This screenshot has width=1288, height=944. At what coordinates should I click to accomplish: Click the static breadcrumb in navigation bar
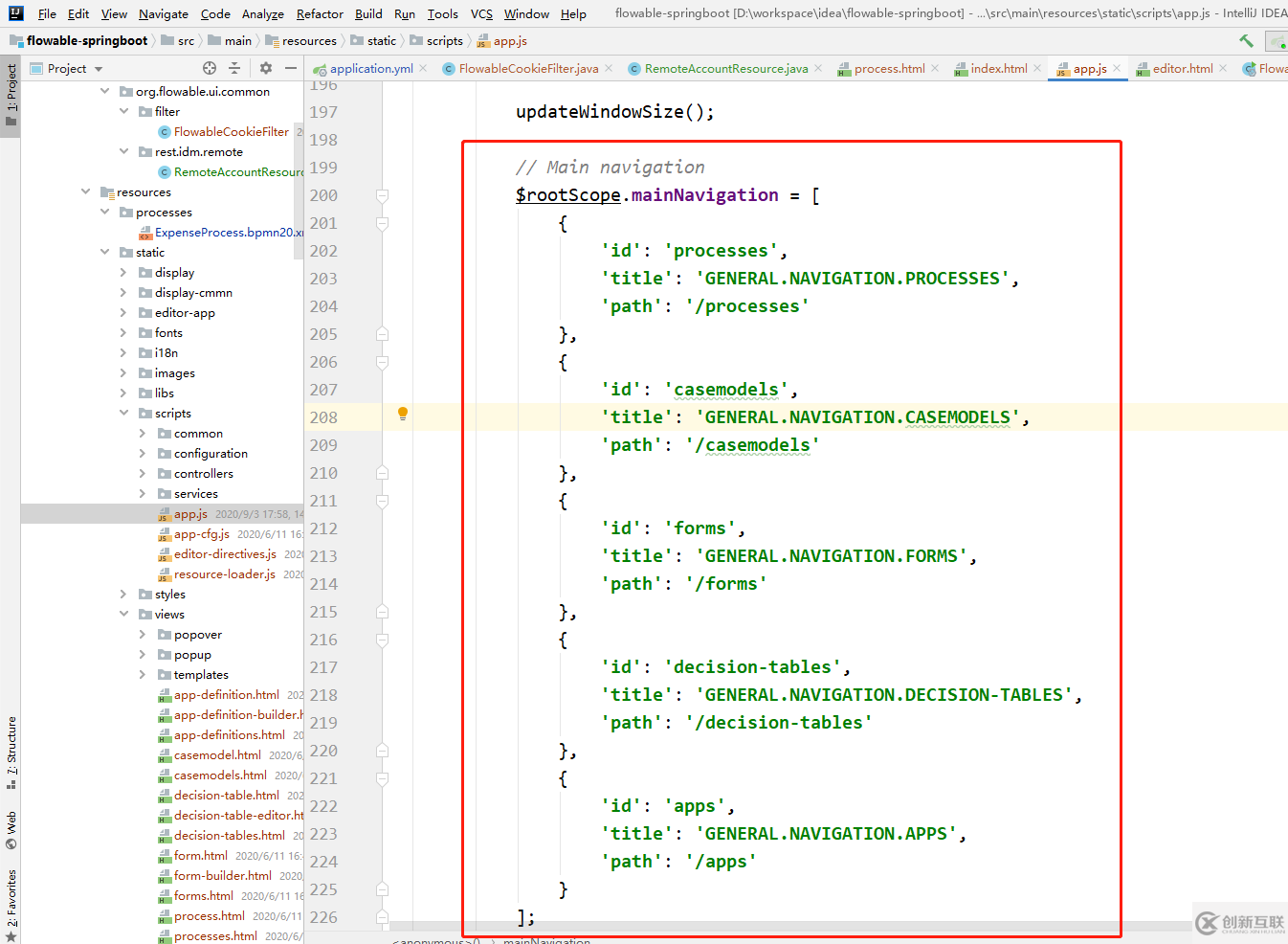(381, 41)
